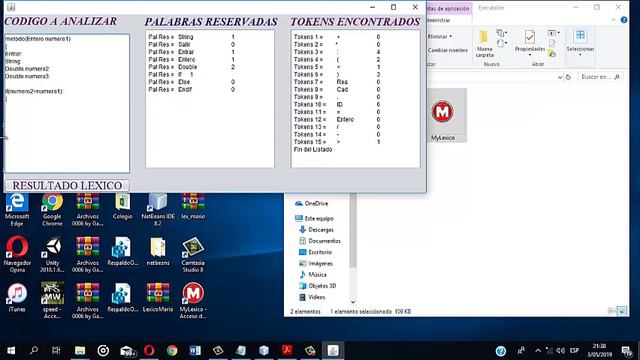Switch to the Java app in taskbar

pyautogui.click(x=333, y=351)
